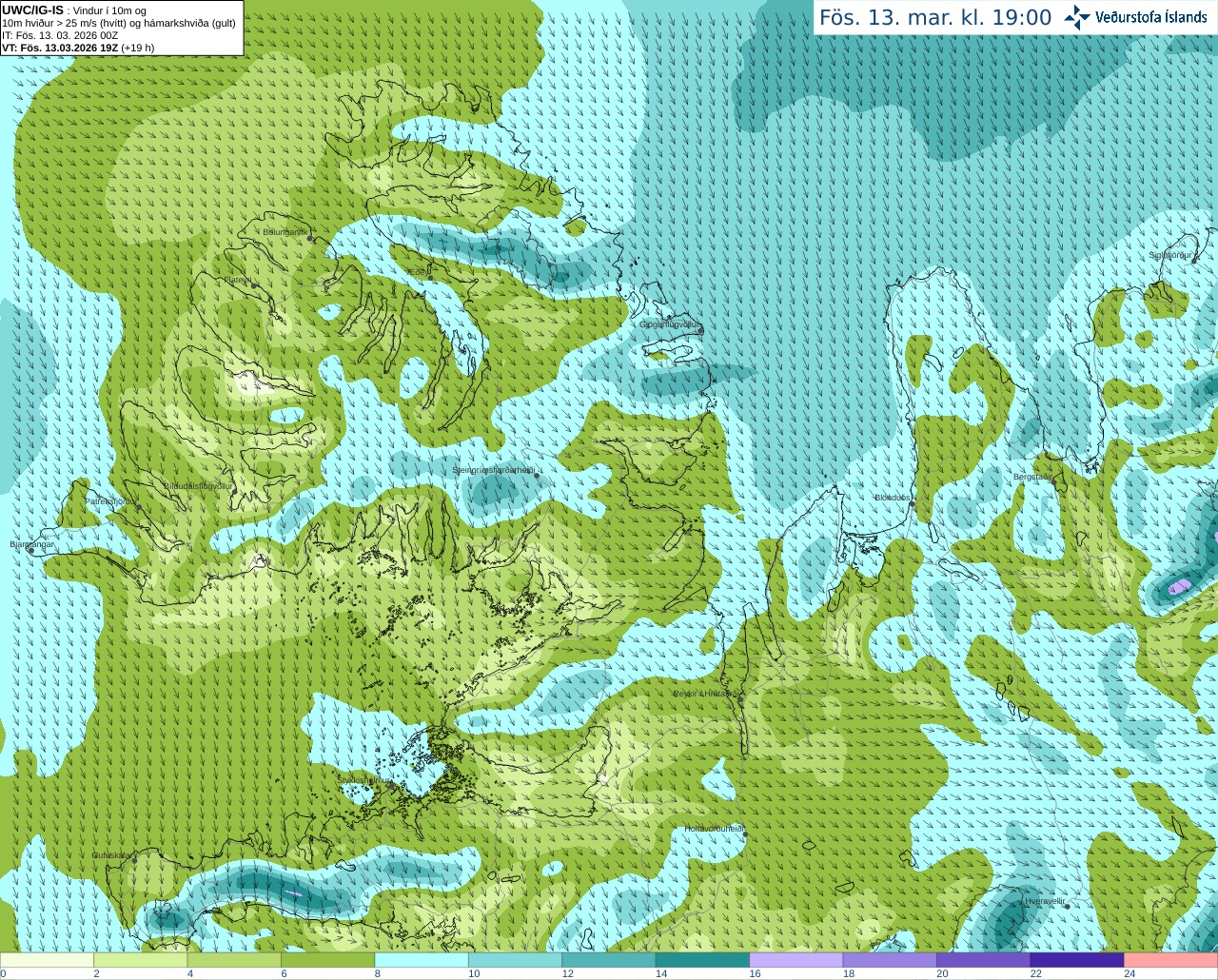Click the UWC/IG-IS model title line
The height and width of the screenshot is (980, 1218).
click(74, 10)
